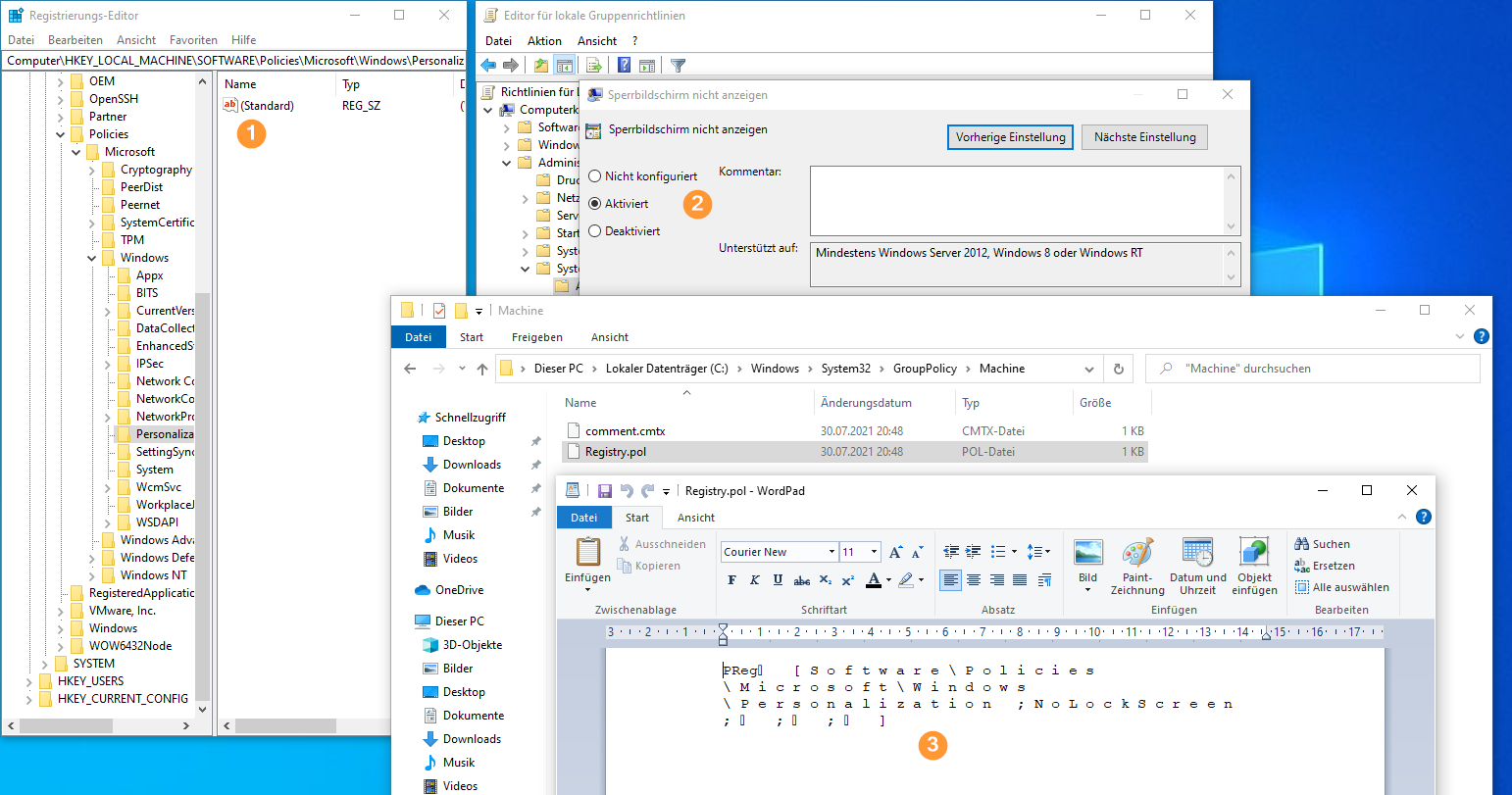Click the blue back arrow in Group Policy Editor toolbar

coord(488,66)
